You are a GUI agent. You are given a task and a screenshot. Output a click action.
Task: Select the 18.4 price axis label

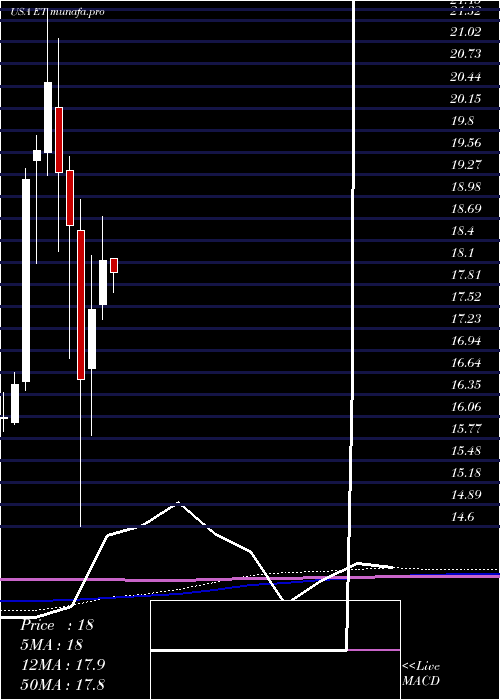click(x=463, y=230)
